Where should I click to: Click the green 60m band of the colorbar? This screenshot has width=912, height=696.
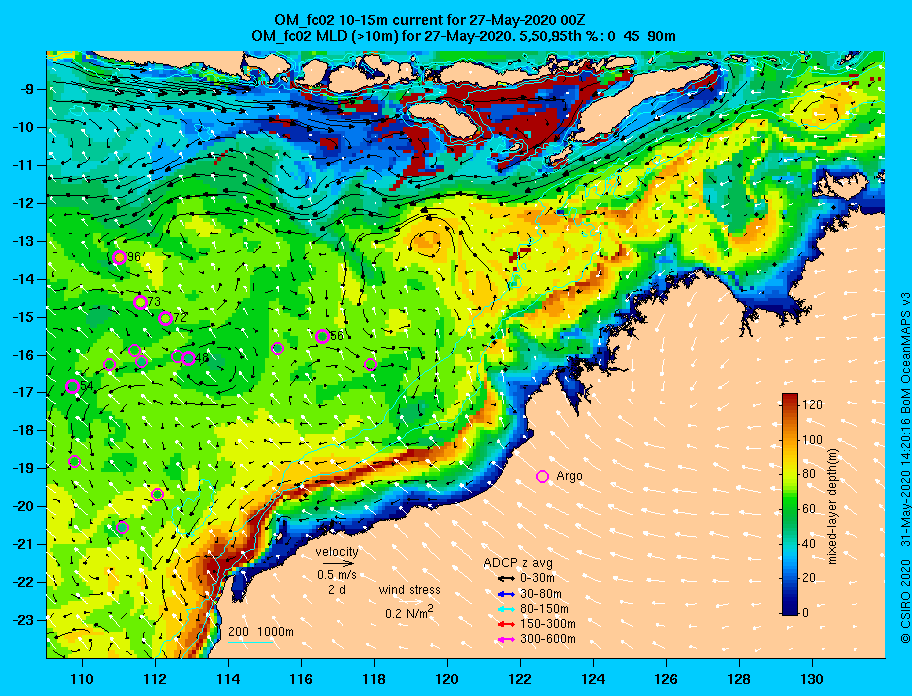coord(790,509)
